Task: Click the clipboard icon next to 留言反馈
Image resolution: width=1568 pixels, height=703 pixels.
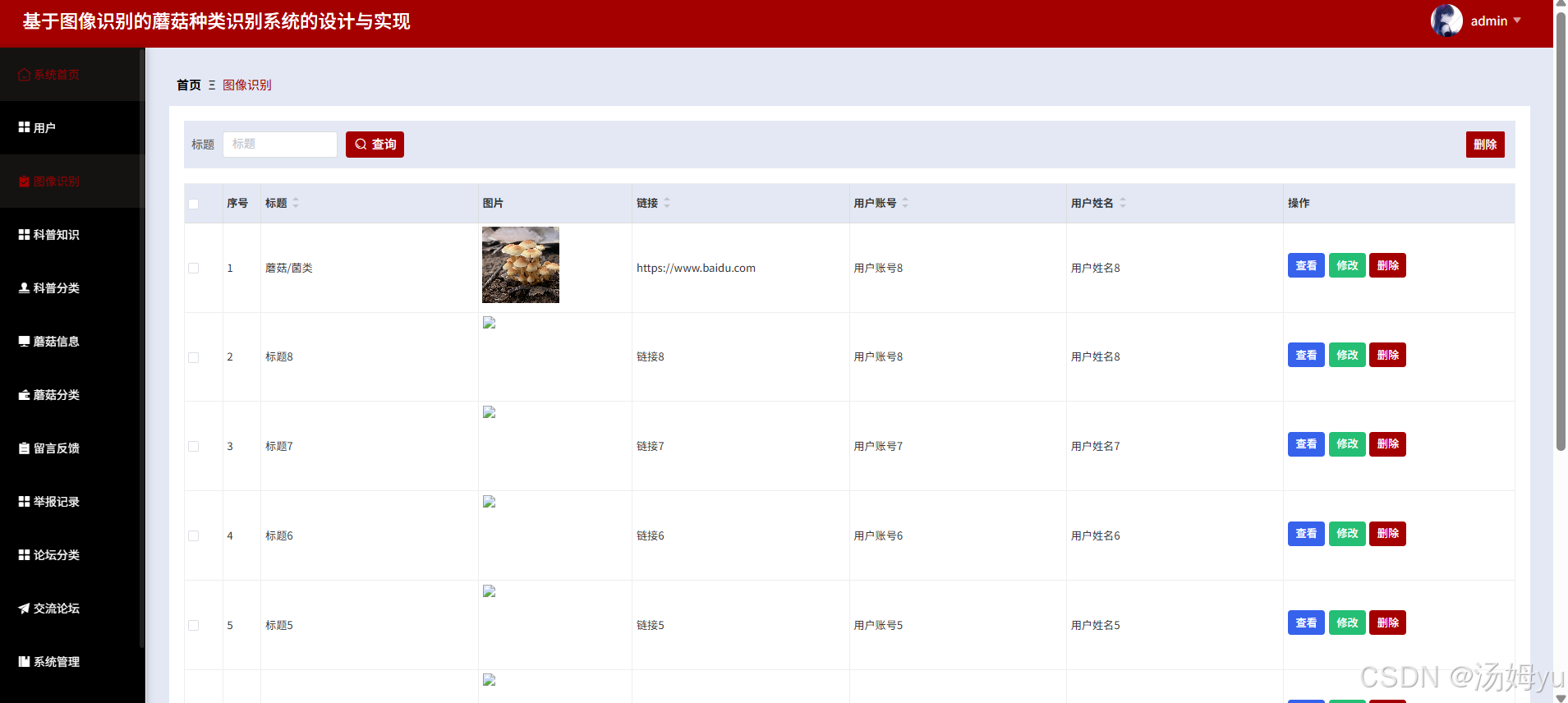Action: pyautogui.click(x=24, y=448)
